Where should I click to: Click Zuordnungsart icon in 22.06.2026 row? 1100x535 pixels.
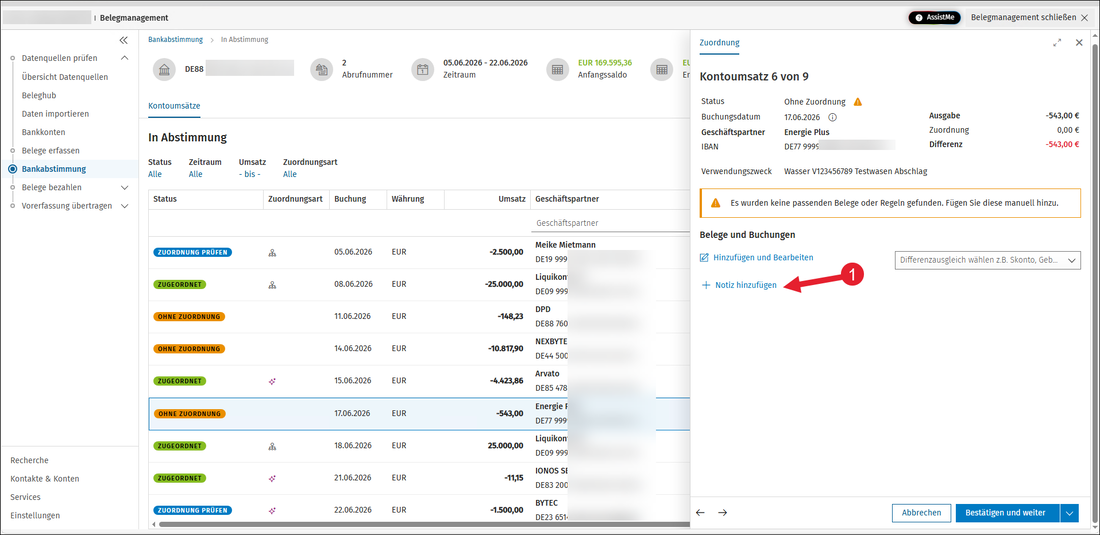click(272, 510)
